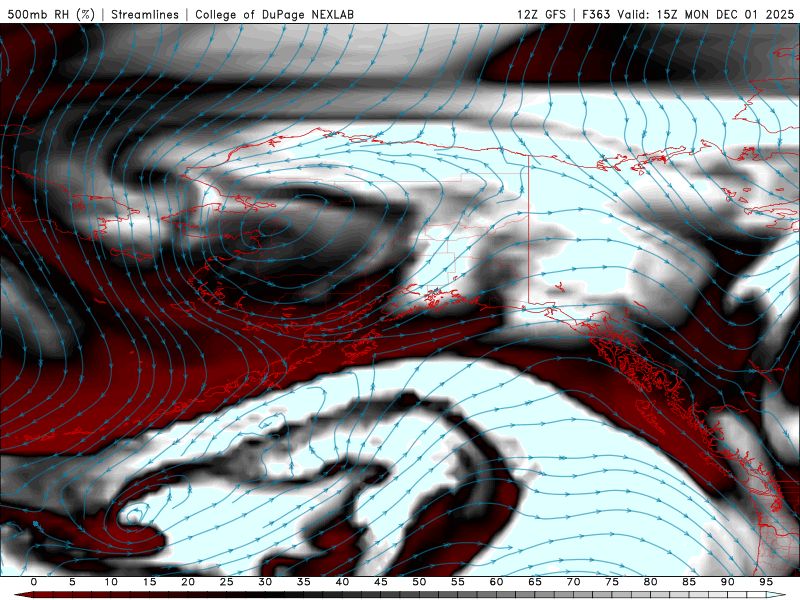Click the '60' colorbar scale label

(496, 582)
